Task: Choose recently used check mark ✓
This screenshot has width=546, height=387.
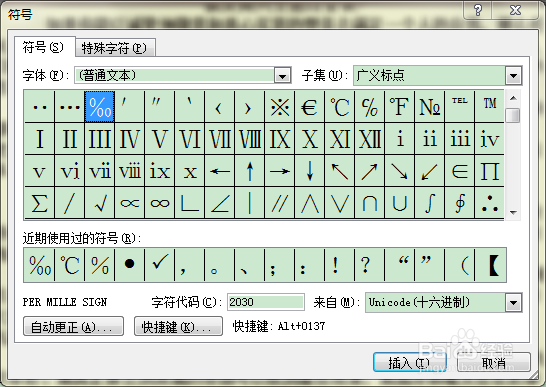Action: click(x=159, y=265)
